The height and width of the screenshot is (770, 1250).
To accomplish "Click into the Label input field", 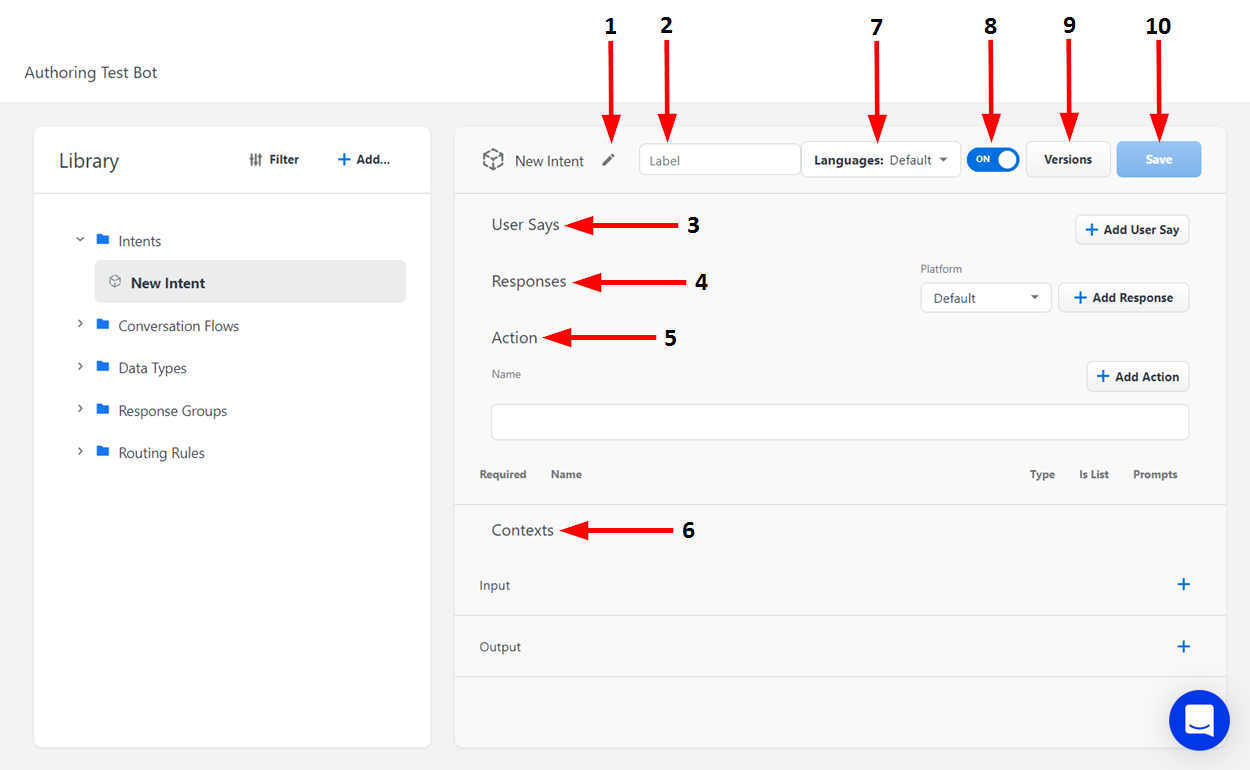I will [x=719, y=160].
